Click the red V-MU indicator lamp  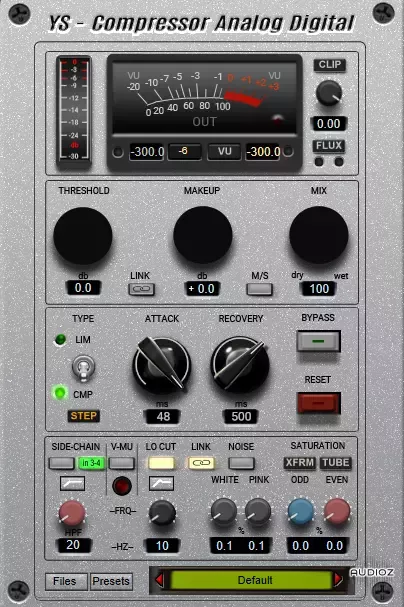pos(122,486)
